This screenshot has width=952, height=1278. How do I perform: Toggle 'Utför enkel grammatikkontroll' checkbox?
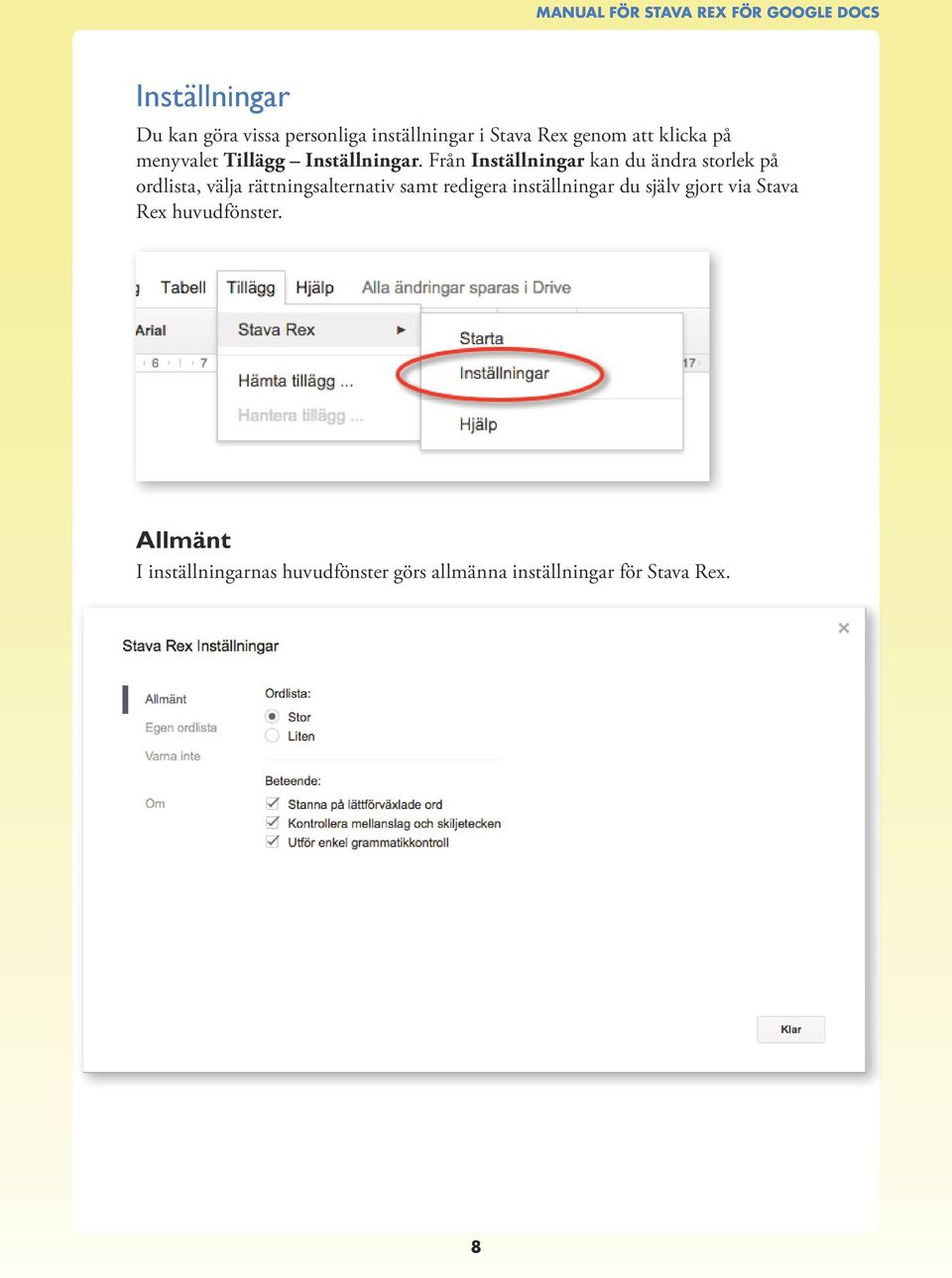(x=273, y=842)
